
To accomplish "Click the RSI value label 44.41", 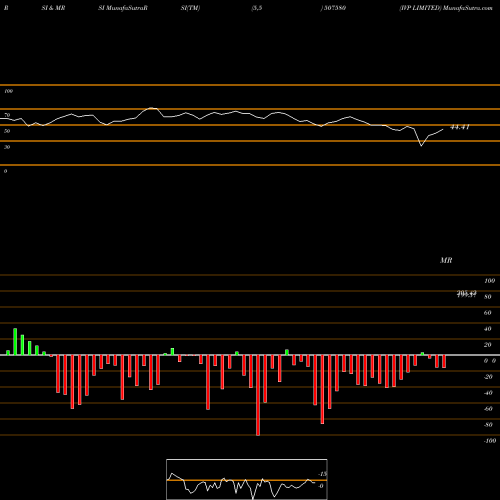I will (x=460, y=127).
